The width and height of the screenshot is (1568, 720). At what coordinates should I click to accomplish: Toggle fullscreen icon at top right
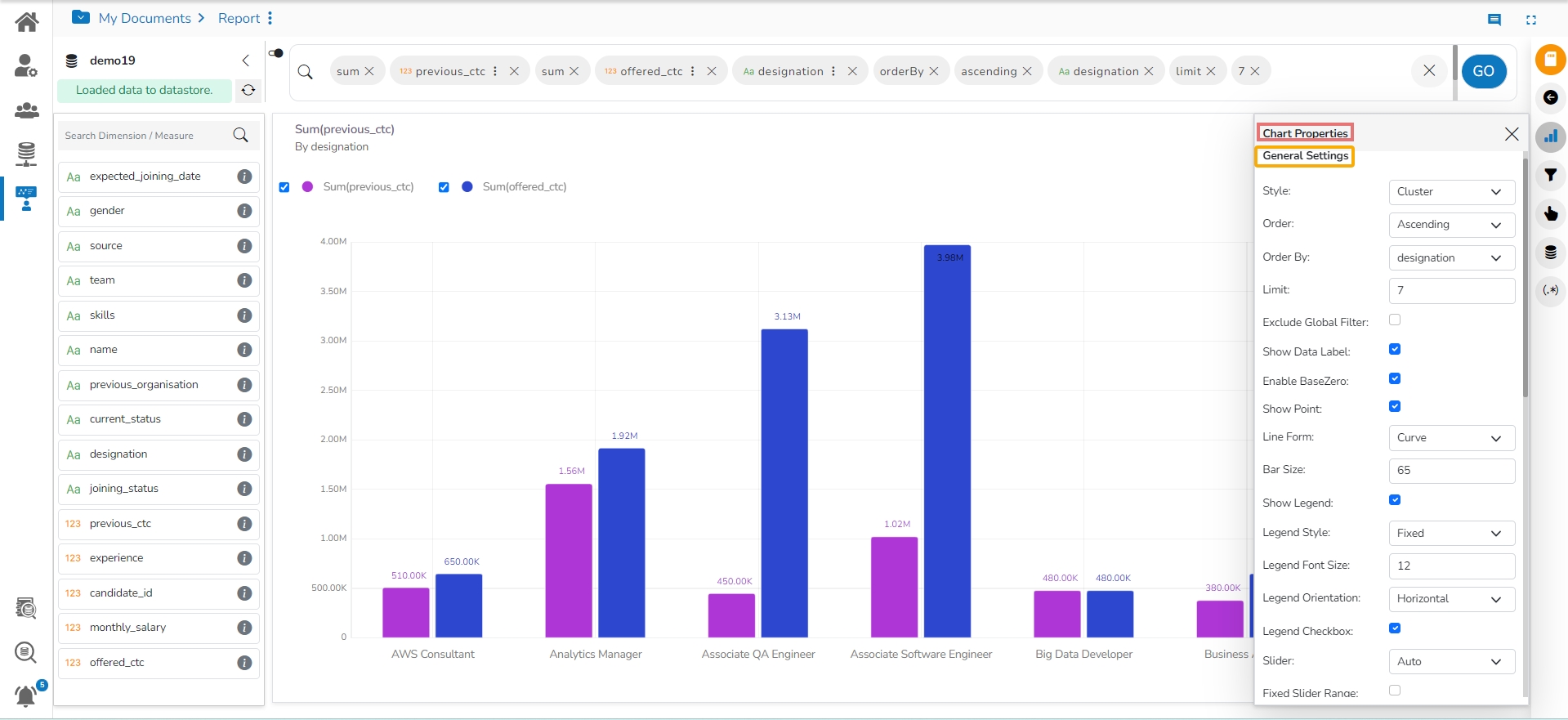click(x=1531, y=20)
